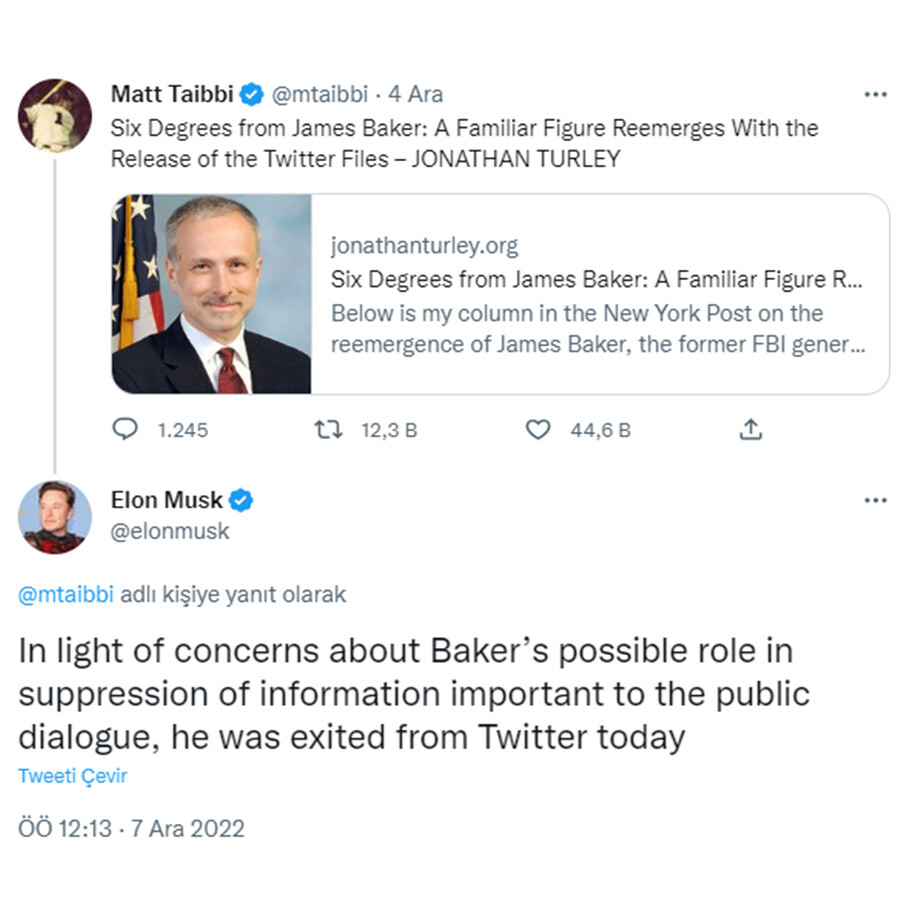This screenshot has height=900, width=900.
Task: Click the share icon under Taibbi's tweet
Action: pyautogui.click(x=751, y=429)
